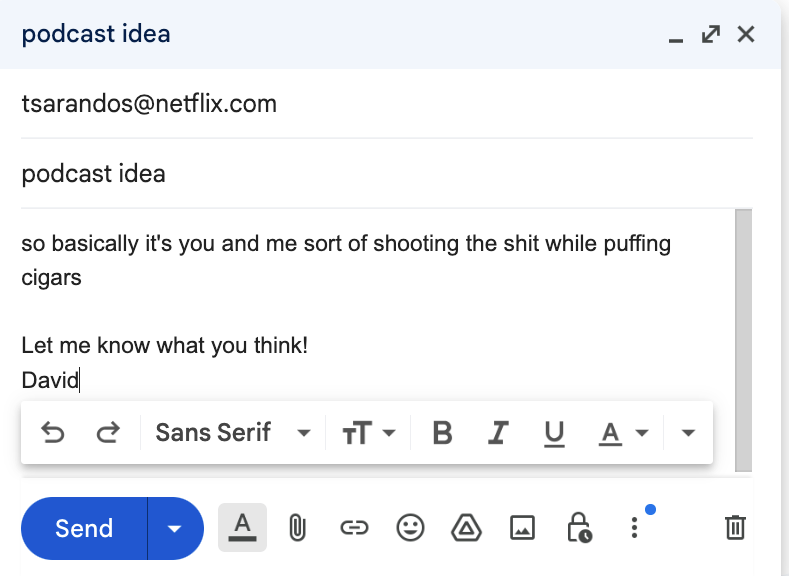The width and height of the screenshot is (789, 576).
Task: Open the text size dropdown
Action: (x=369, y=433)
